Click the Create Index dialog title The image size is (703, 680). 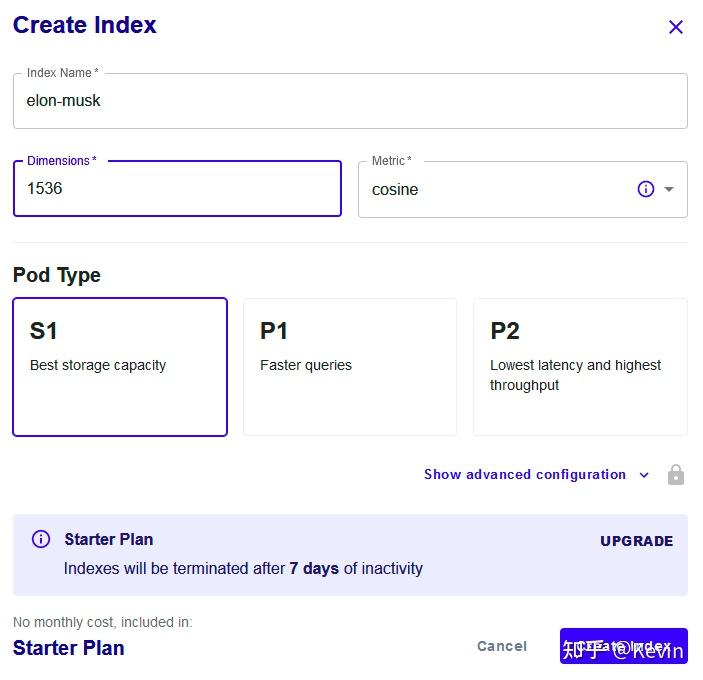click(x=85, y=25)
